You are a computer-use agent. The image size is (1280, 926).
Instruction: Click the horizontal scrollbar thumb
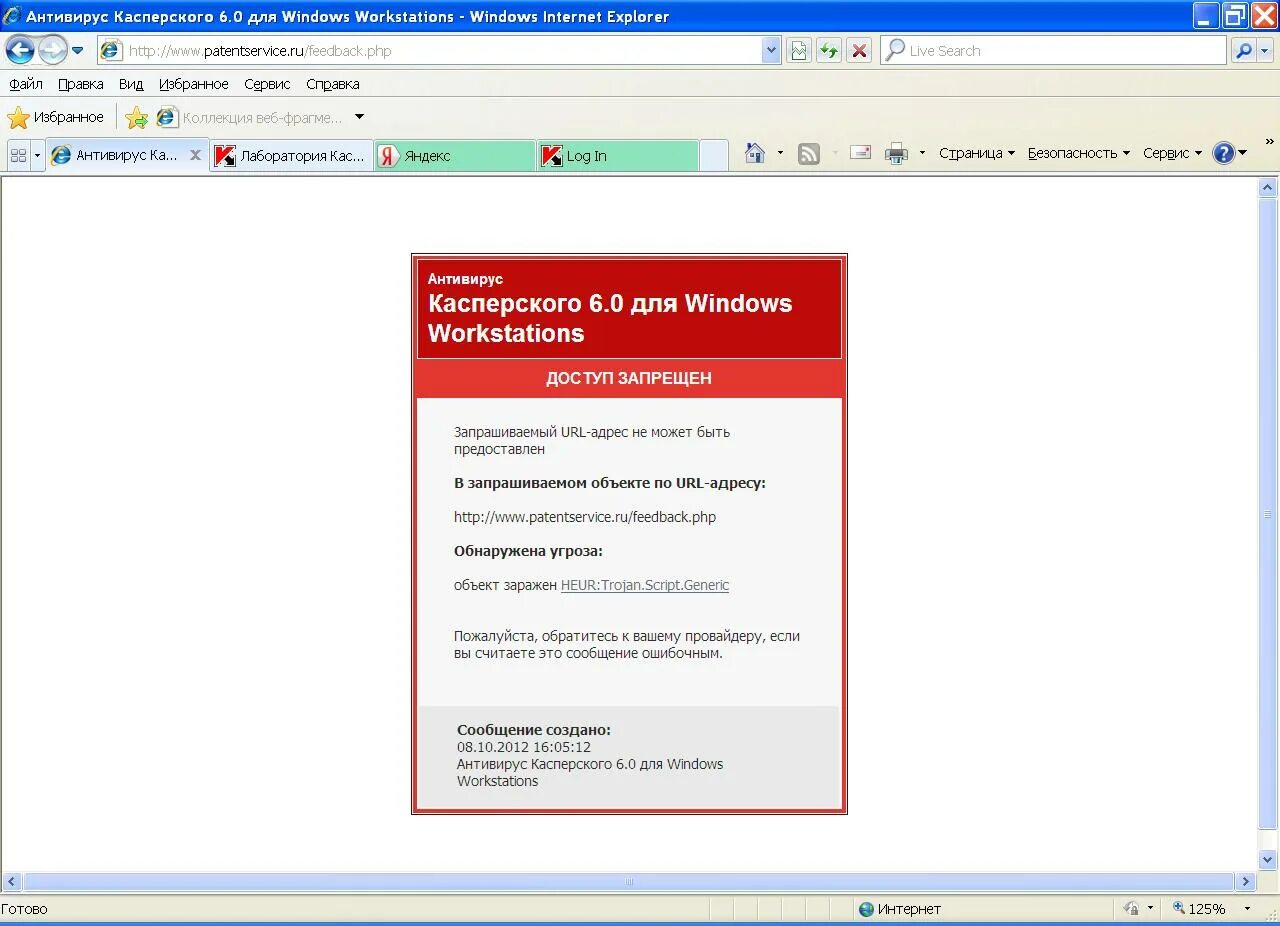pos(629,882)
